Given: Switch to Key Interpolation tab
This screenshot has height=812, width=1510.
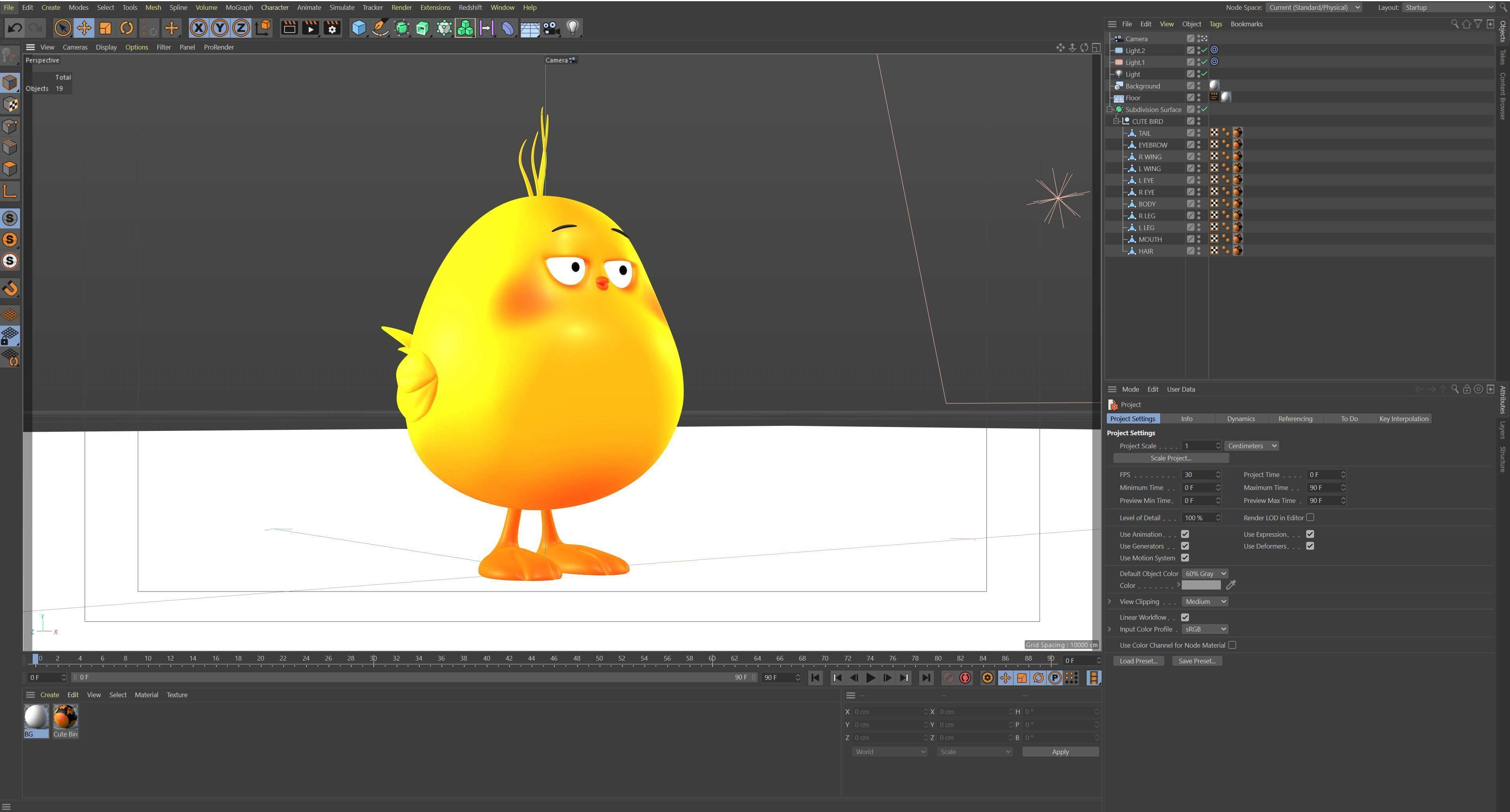Looking at the screenshot, I should pyautogui.click(x=1403, y=419).
